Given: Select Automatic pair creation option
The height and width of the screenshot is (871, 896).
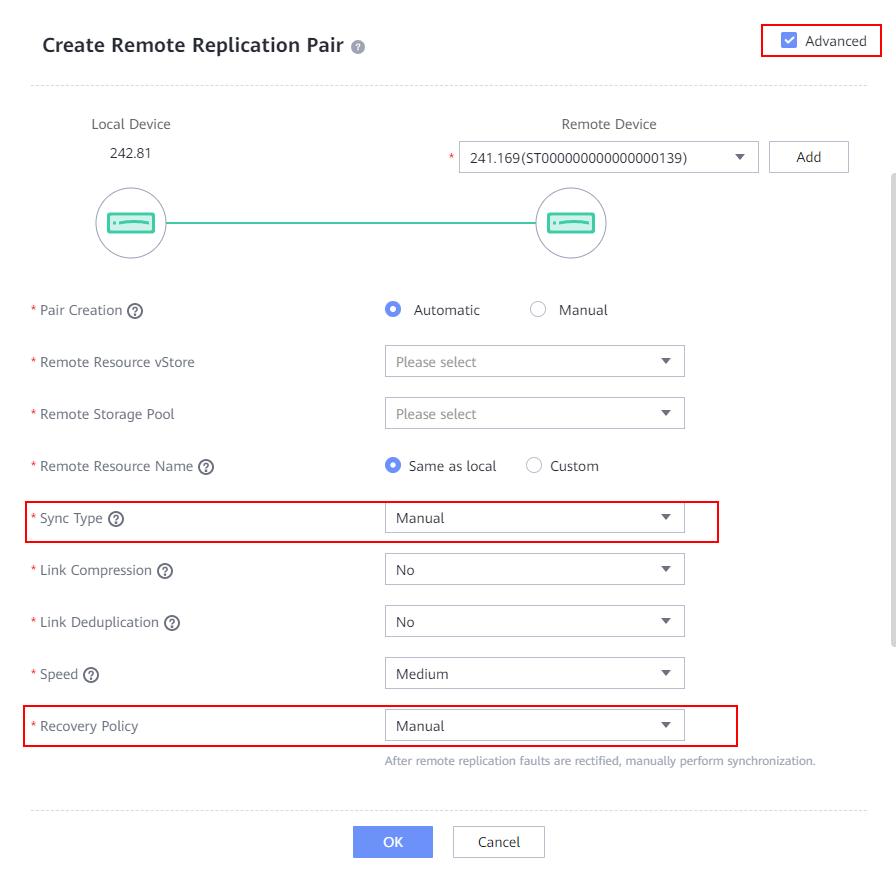Looking at the screenshot, I should [x=393, y=310].
